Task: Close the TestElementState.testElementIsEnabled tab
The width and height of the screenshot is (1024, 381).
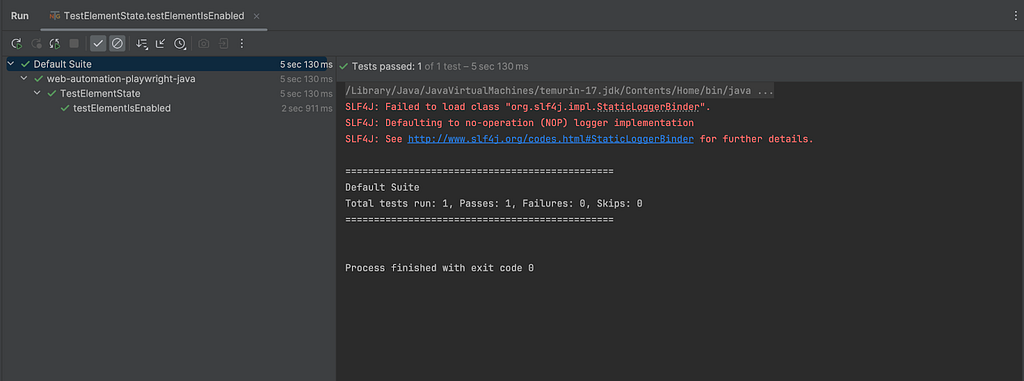Action: [257, 16]
